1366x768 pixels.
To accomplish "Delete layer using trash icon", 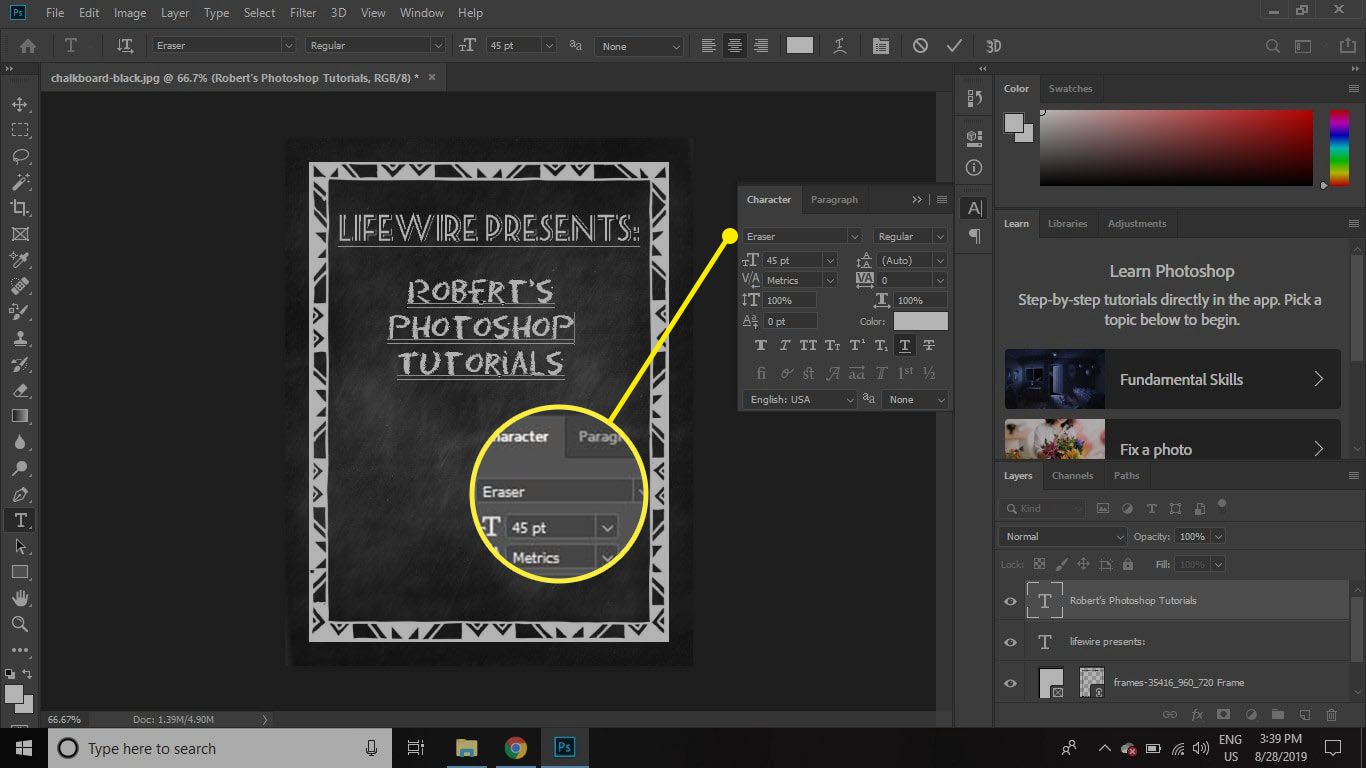I will pos(1331,715).
